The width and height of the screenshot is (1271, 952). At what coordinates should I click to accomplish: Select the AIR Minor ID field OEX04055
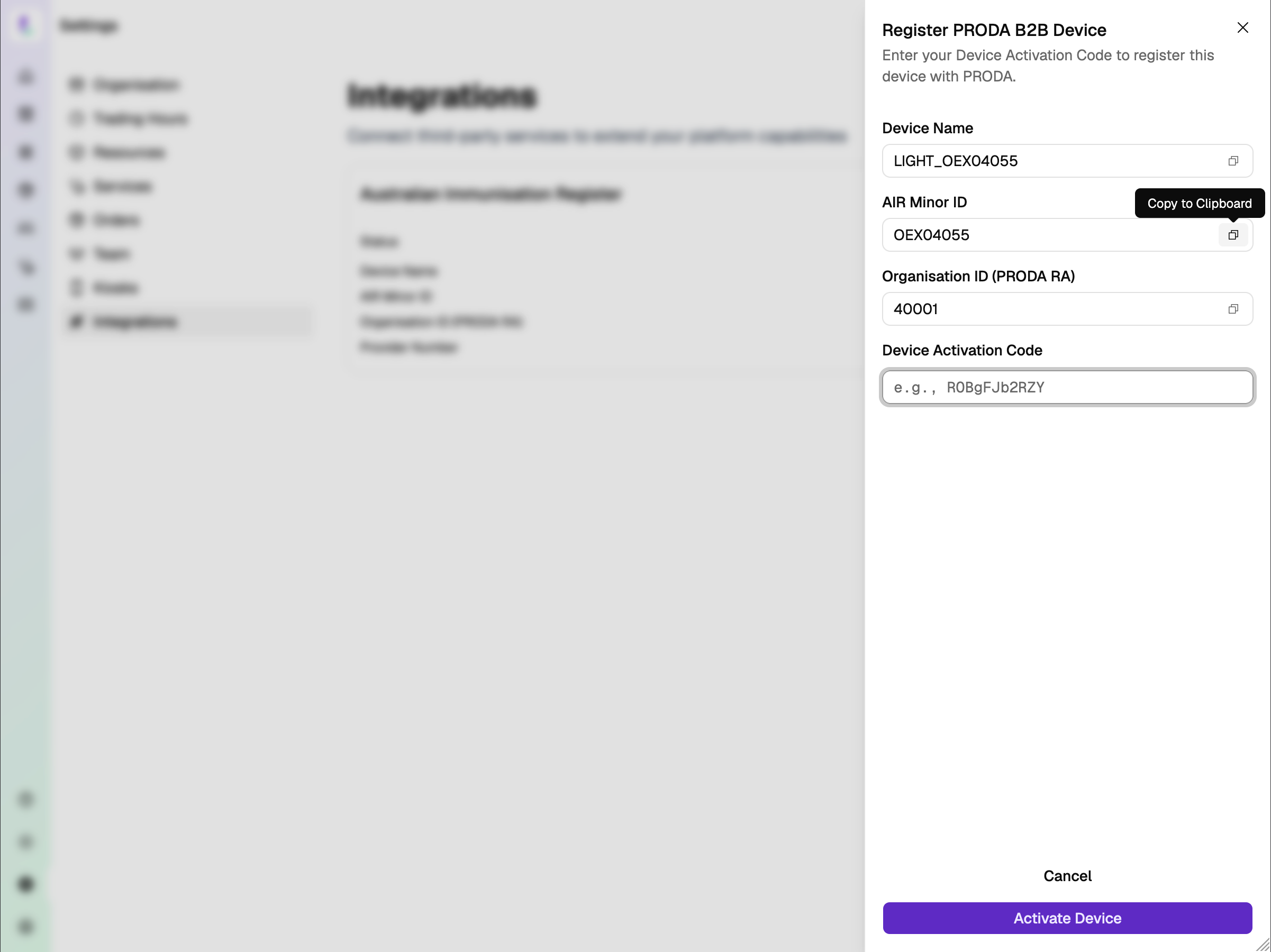(1068, 235)
